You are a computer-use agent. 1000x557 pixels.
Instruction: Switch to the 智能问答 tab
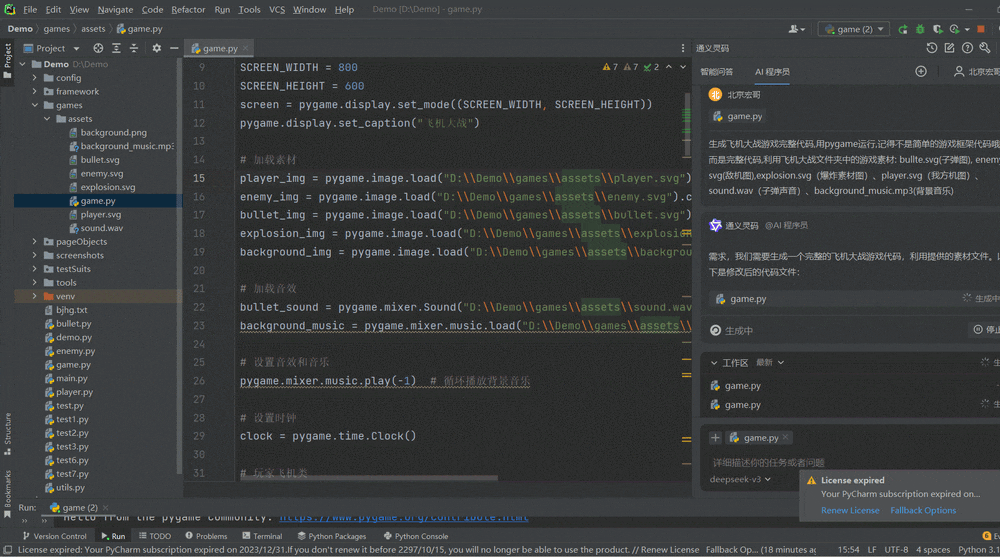[716, 72]
